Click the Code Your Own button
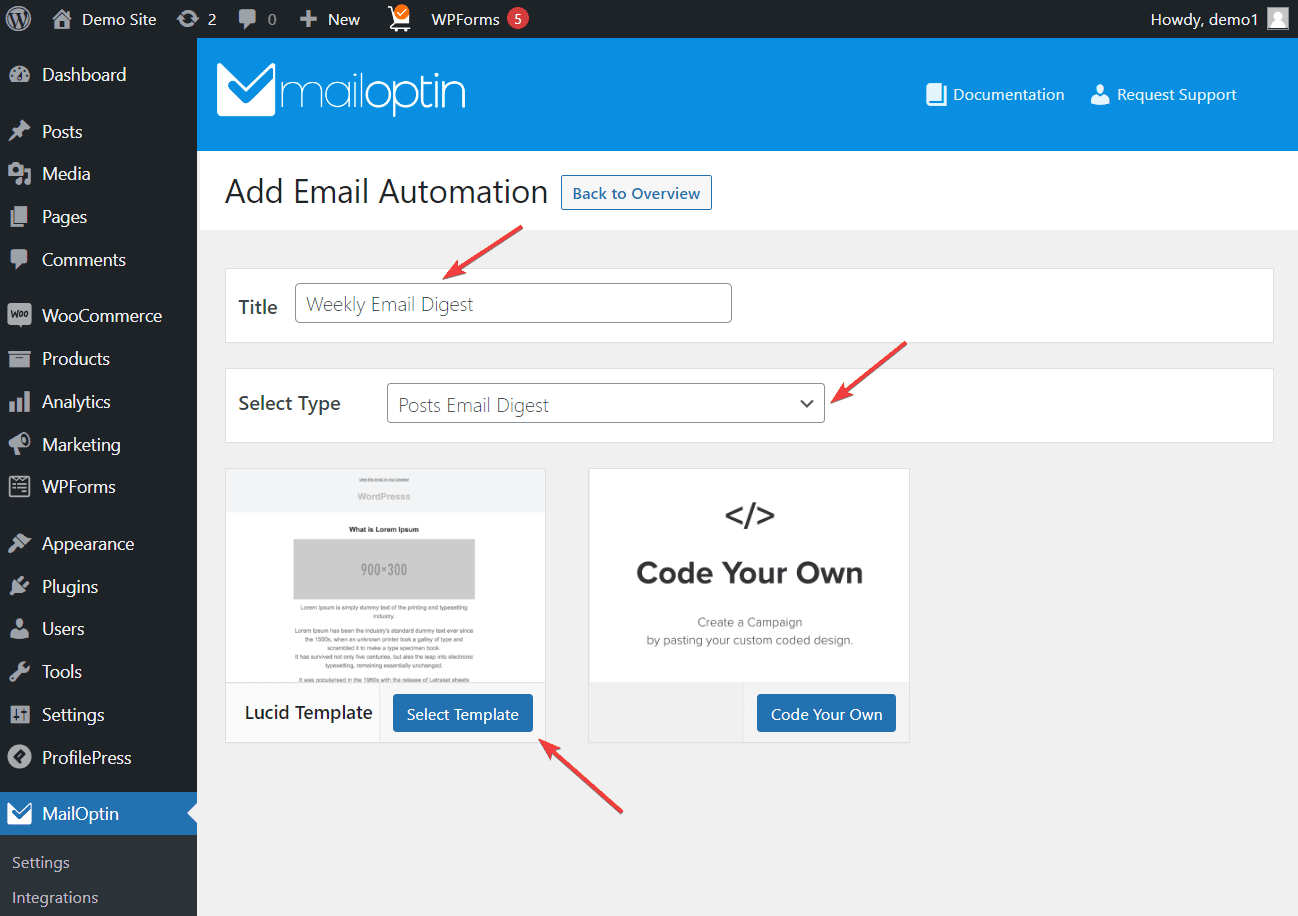Screen dimensions: 1298x916 click(826, 714)
